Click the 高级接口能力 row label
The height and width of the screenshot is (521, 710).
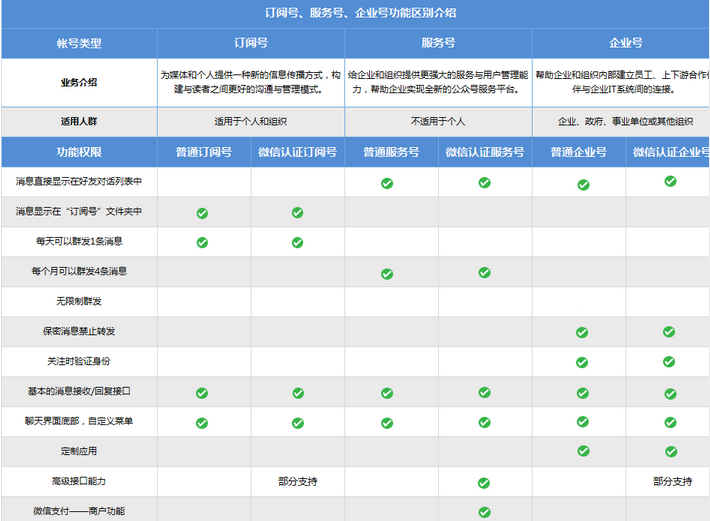pos(79,481)
